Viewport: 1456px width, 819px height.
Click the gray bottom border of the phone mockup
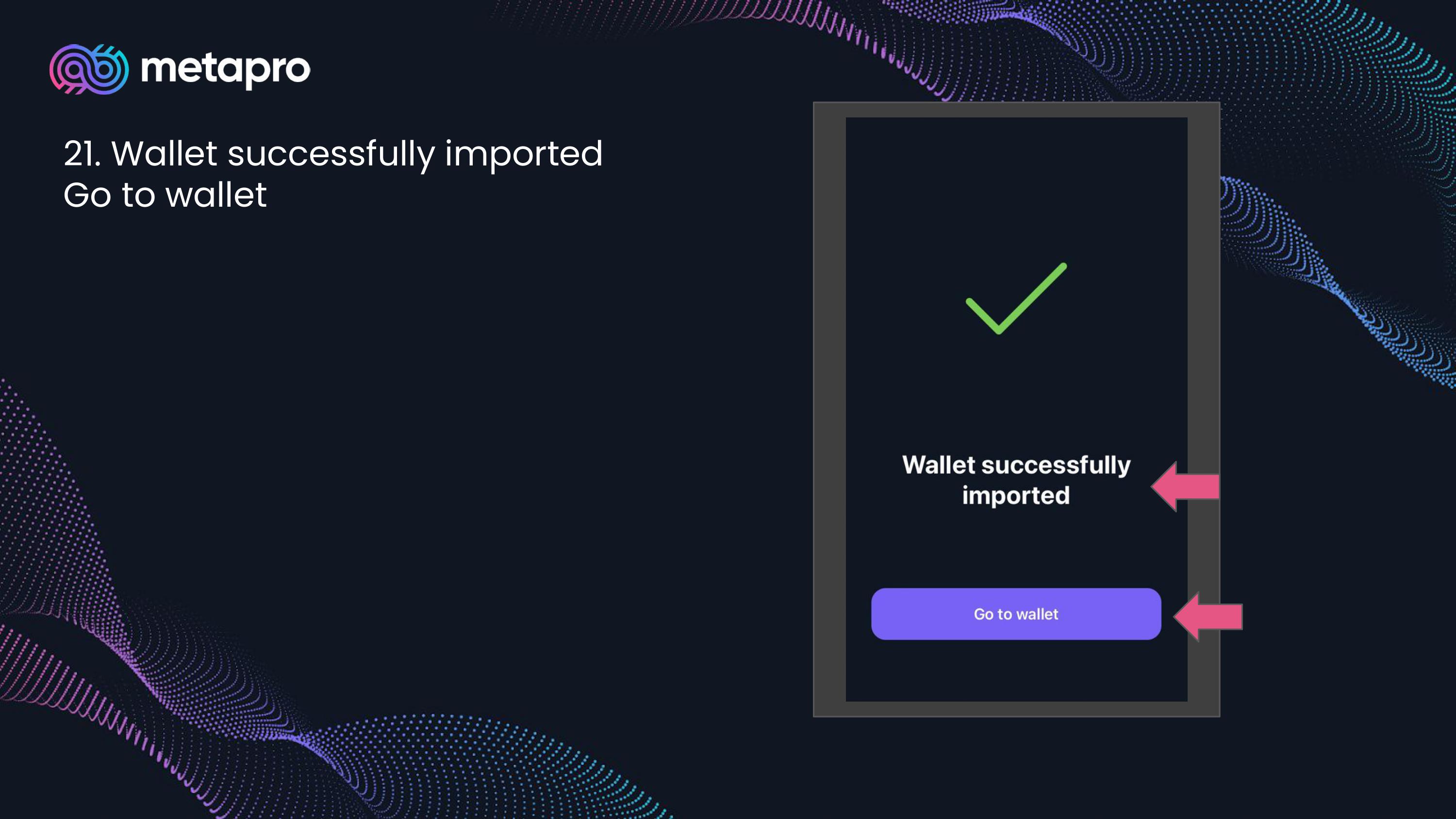tap(1016, 709)
